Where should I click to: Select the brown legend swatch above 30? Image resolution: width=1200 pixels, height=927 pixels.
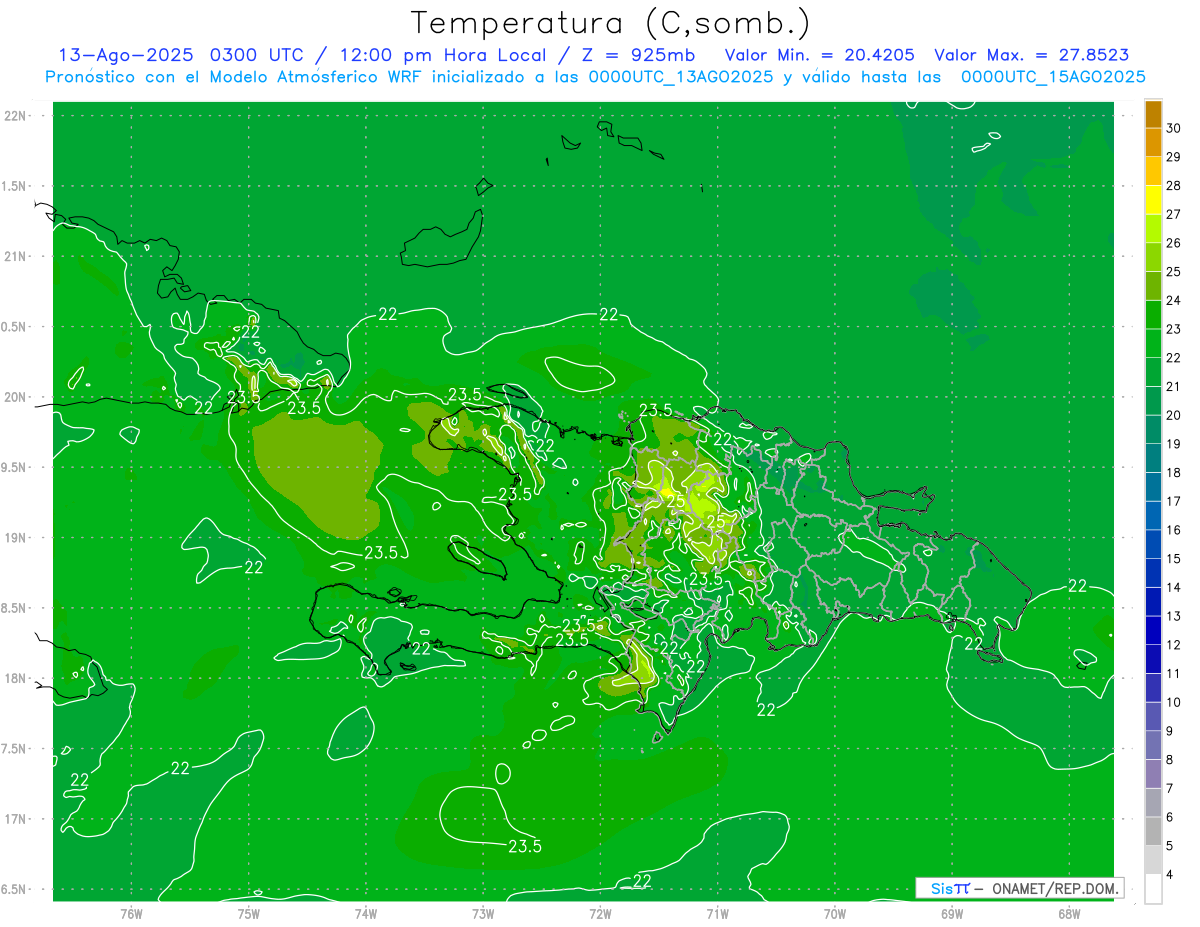pos(1153,114)
